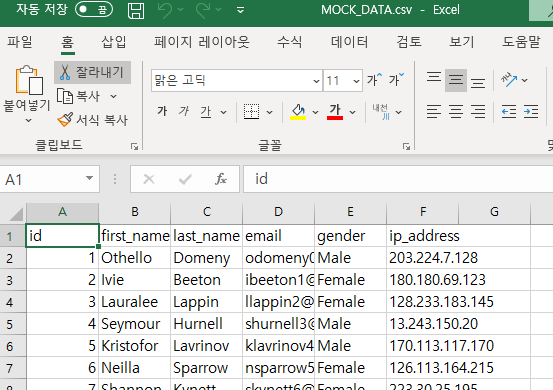The height and width of the screenshot is (390, 553).
Task: Open the 도움말 tab
Action: (521, 42)
